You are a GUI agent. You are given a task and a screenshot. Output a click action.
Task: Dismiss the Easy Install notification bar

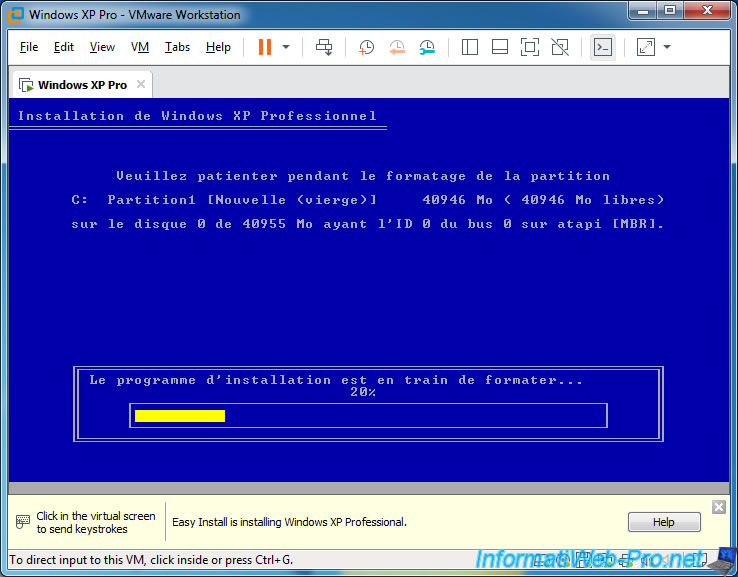coord(718,507)
